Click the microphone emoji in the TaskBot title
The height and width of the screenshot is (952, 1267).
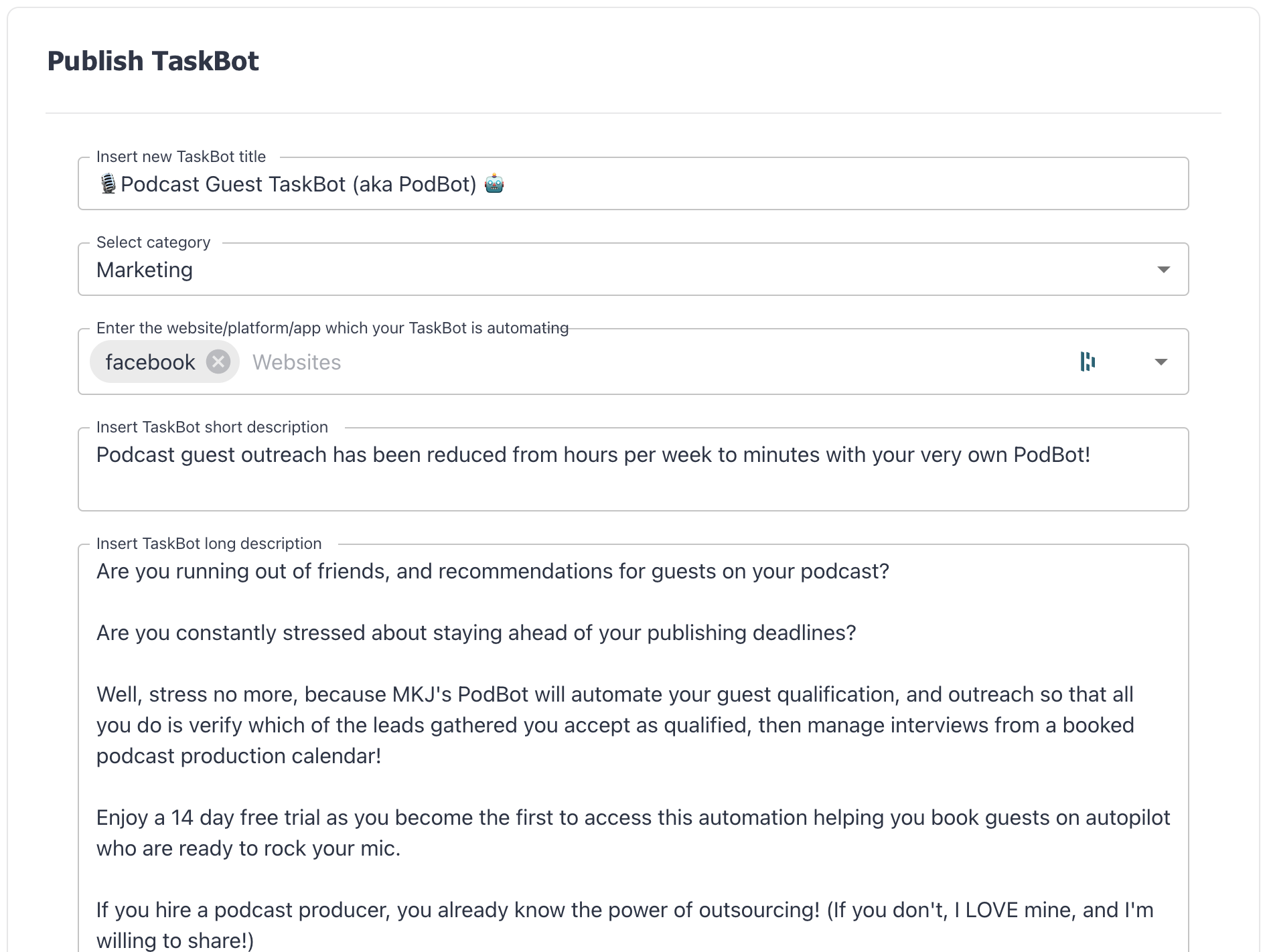tap(107, 183)
